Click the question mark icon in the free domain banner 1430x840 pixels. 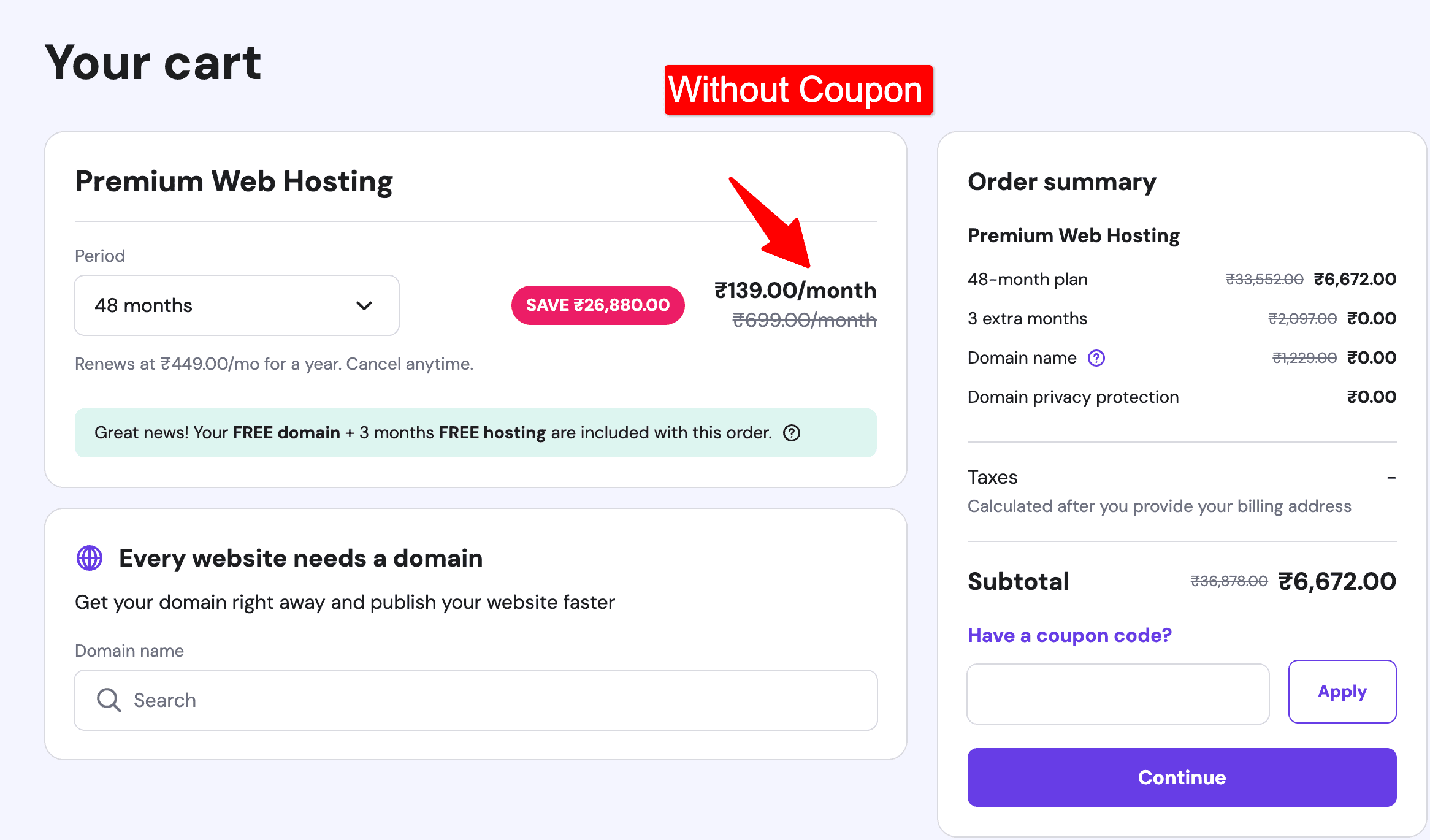click(x=792, y=433)
